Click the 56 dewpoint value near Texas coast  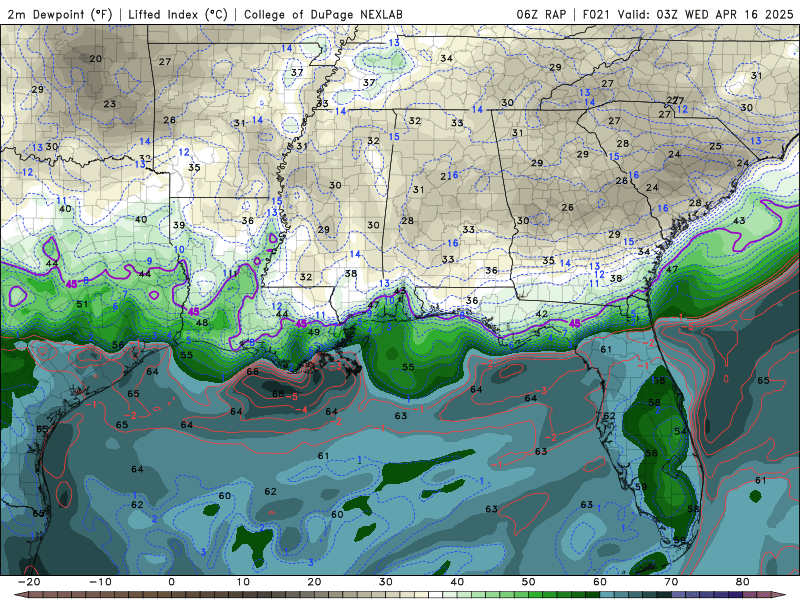pos(118,345)
